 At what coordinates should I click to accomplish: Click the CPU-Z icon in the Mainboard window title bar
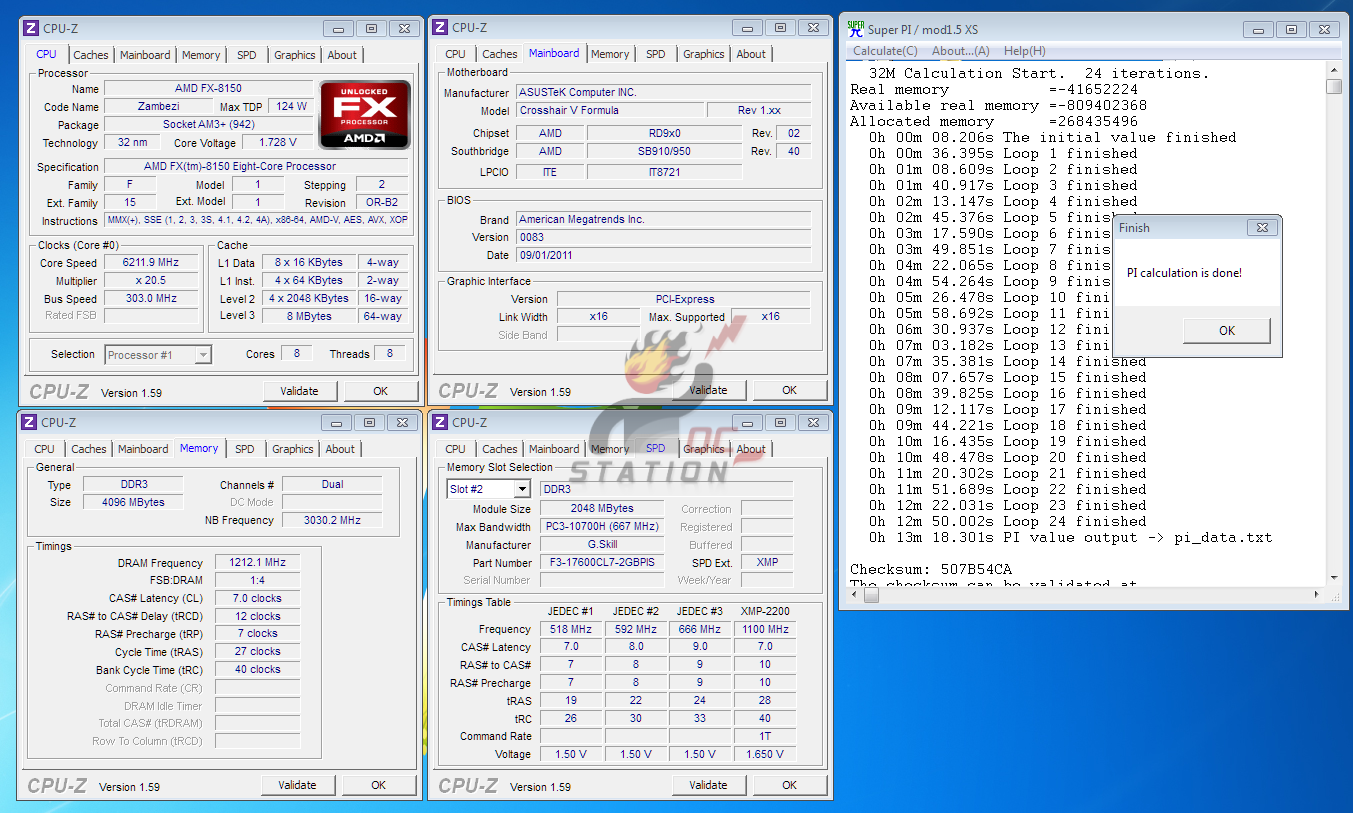pos(441,27)
